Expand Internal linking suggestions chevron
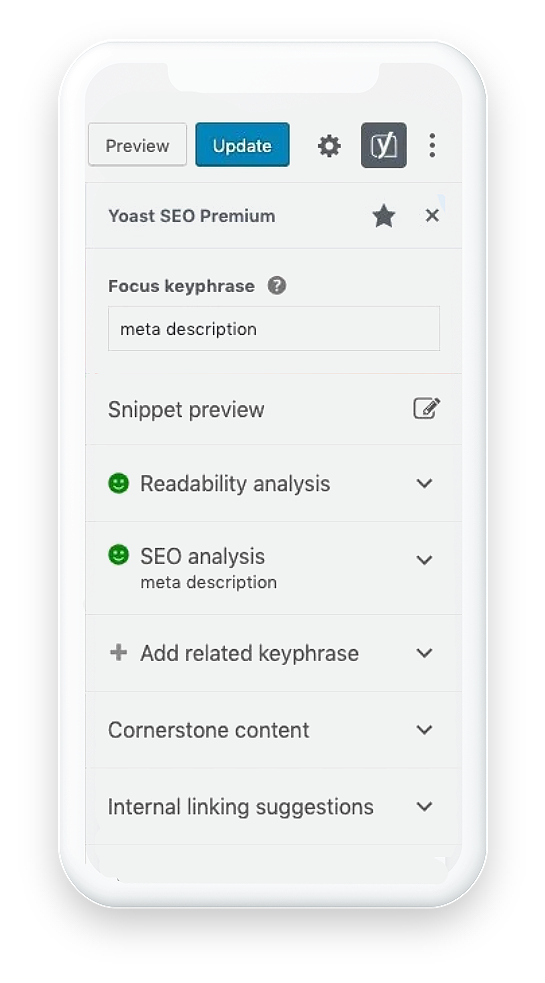Viewport: 545px width, 983px height. [425, 806]
